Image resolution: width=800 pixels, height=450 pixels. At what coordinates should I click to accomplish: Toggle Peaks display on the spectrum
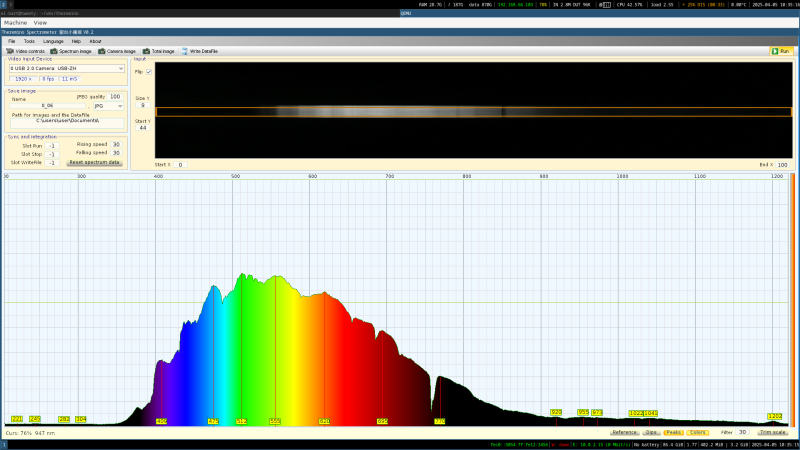[673, 432]
